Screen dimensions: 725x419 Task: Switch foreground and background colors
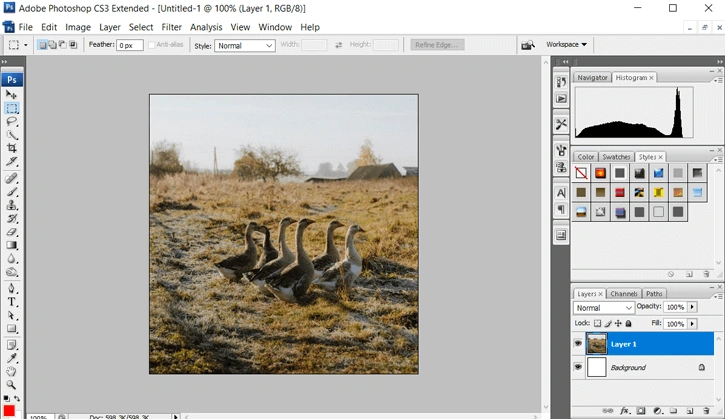17,398
